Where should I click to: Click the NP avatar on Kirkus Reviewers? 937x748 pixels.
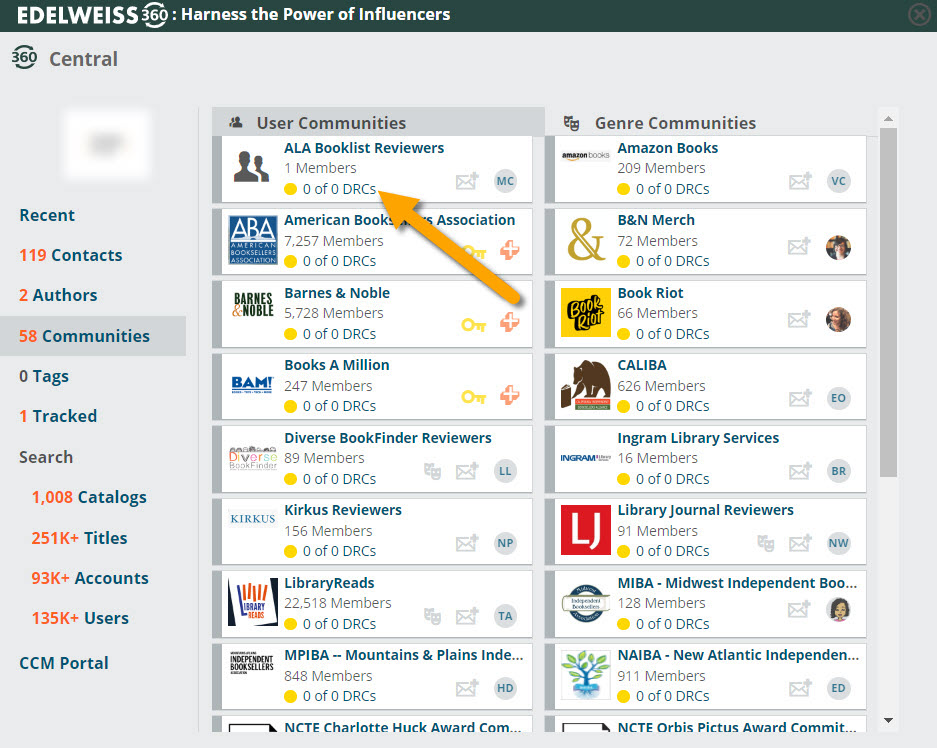(505, 543)
